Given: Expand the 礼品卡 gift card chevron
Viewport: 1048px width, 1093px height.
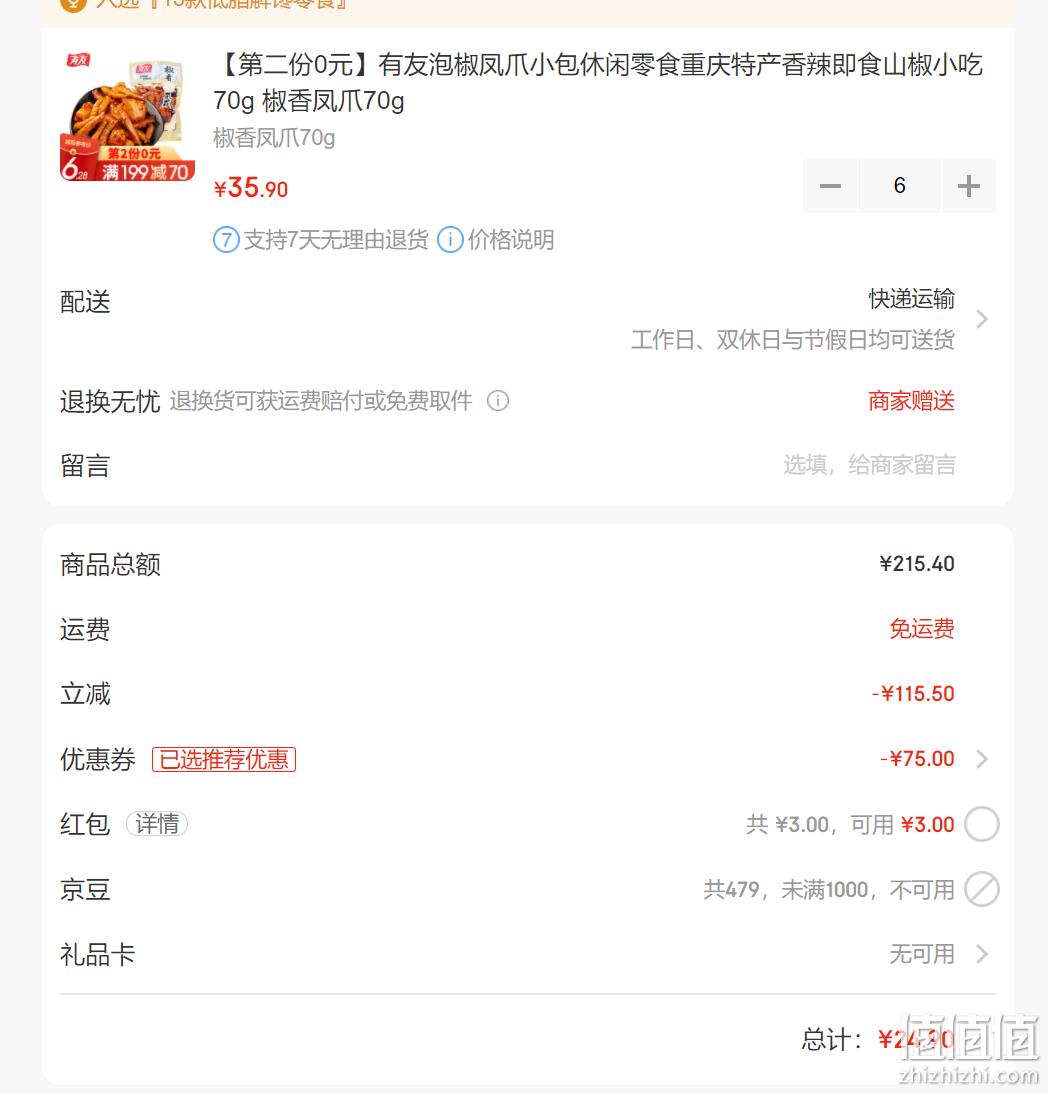Looking at the screenshot, I should click(x=982, y=954).
